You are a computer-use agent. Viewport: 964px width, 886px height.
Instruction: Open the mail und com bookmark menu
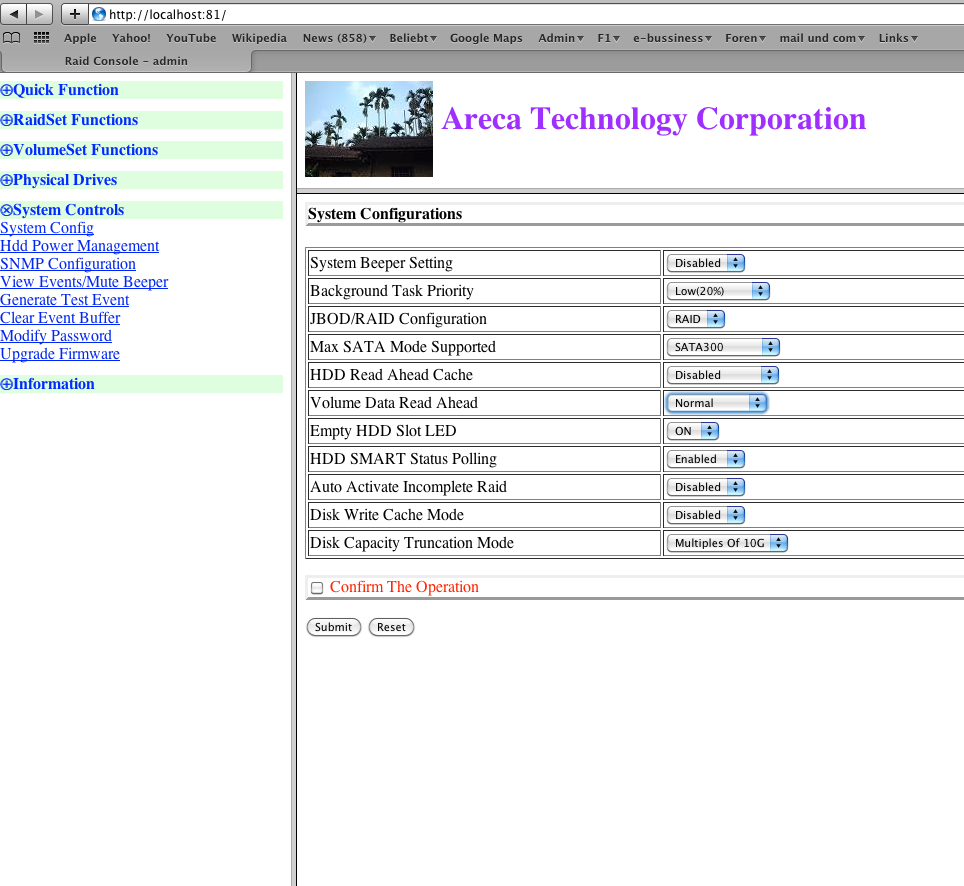click(x=821, y=38)
